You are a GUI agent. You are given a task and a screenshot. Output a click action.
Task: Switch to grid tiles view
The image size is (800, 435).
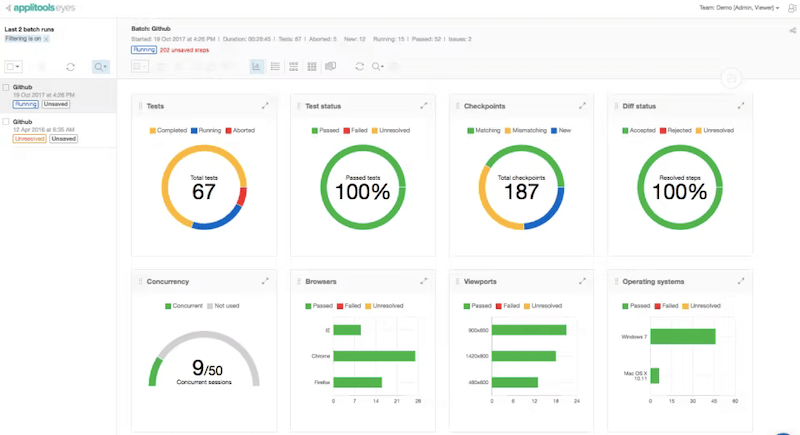coord(312,66)
